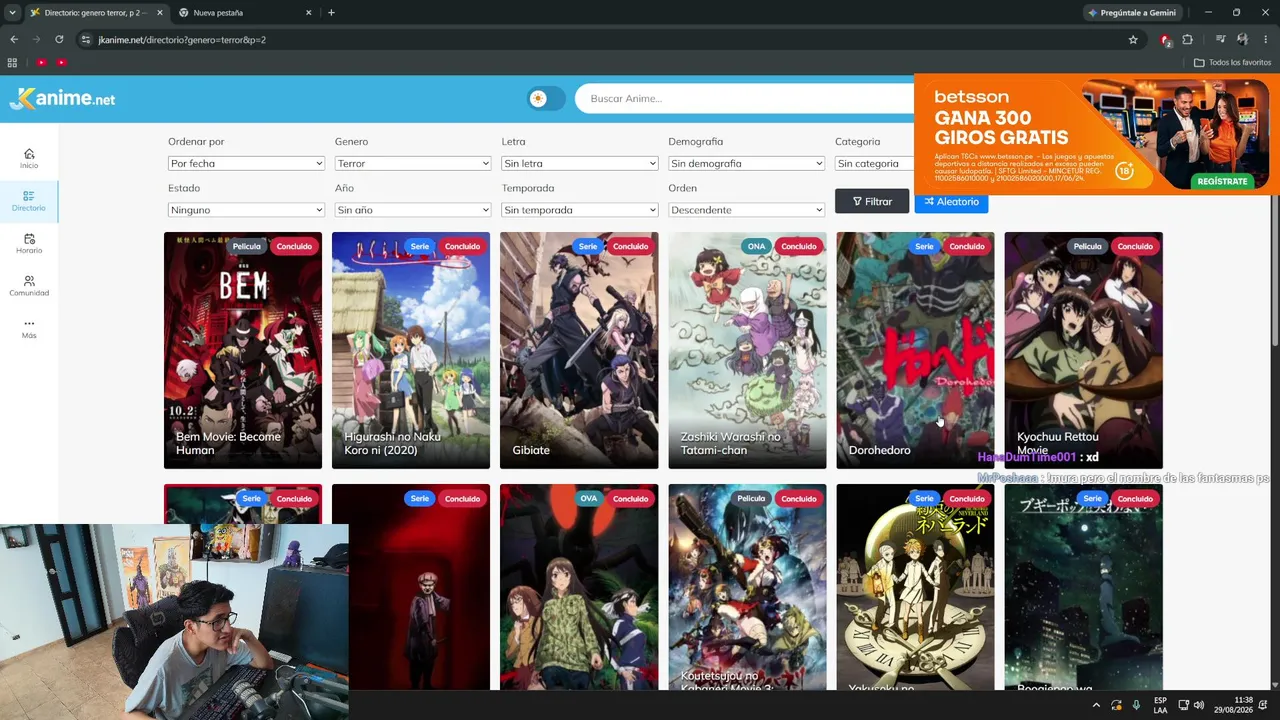1280x720 pixels.
Task: Click Pregúntale a Gemini button
Action: click(1131, 13)
